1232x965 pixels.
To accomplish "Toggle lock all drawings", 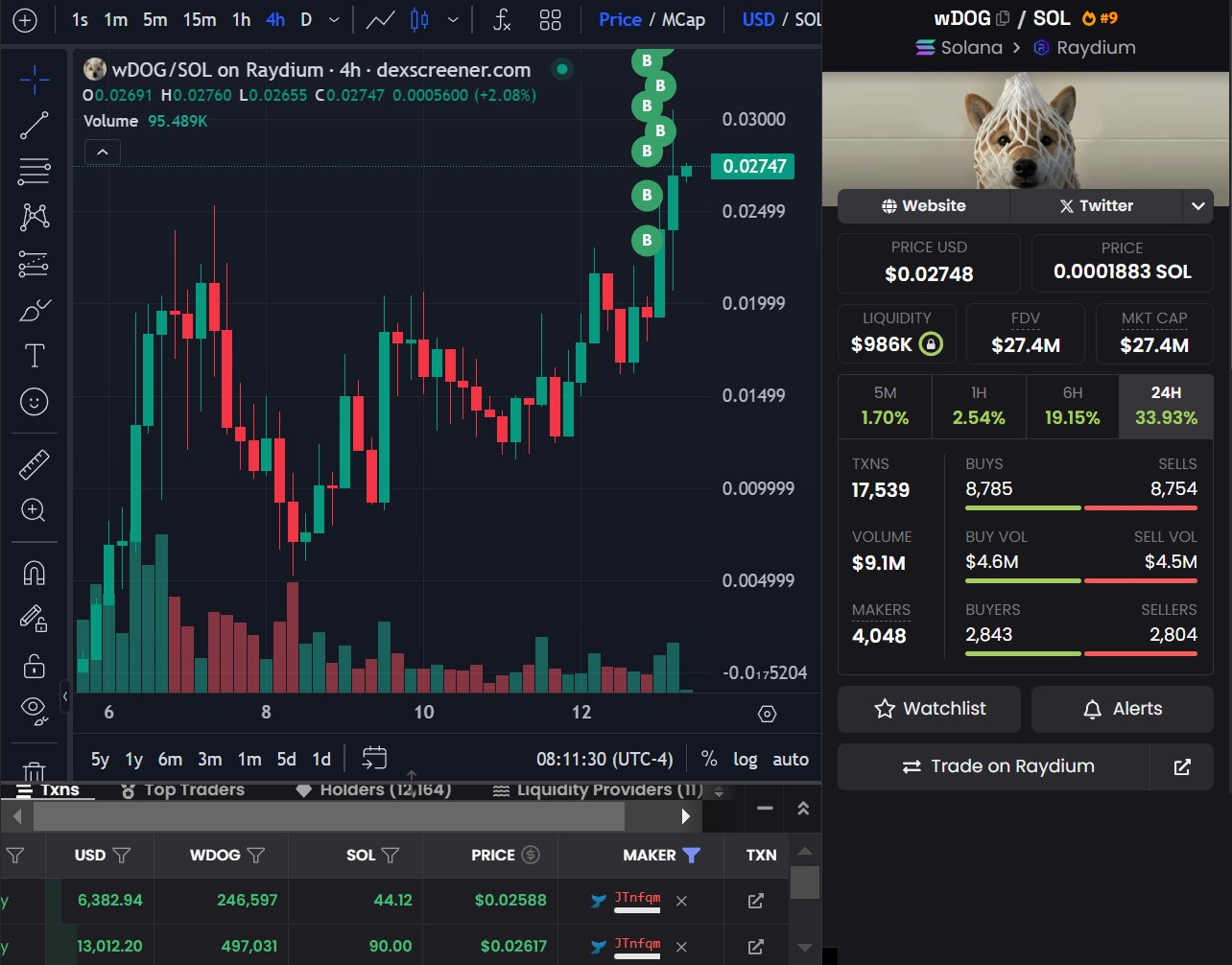I will [35, 664].
